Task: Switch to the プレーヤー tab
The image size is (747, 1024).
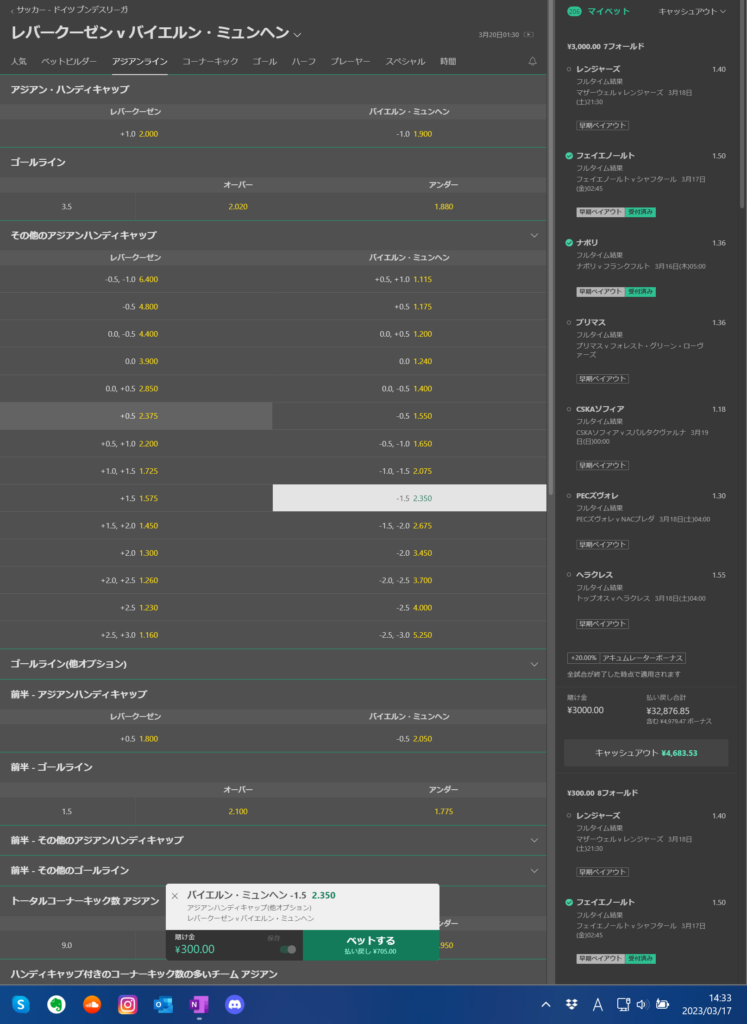Action: 350,61
